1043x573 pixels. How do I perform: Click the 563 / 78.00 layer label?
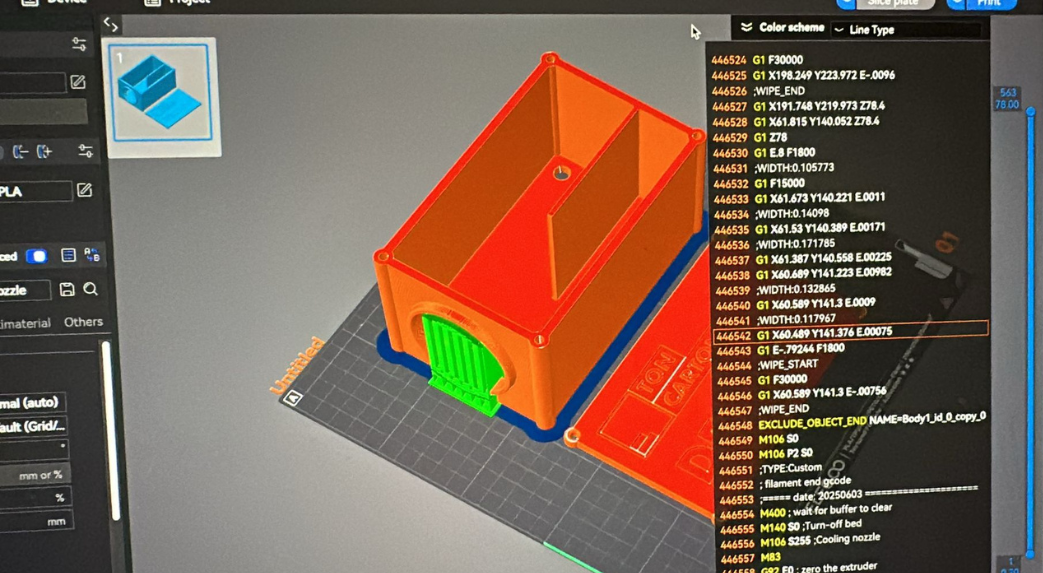tap(1007, 98)
